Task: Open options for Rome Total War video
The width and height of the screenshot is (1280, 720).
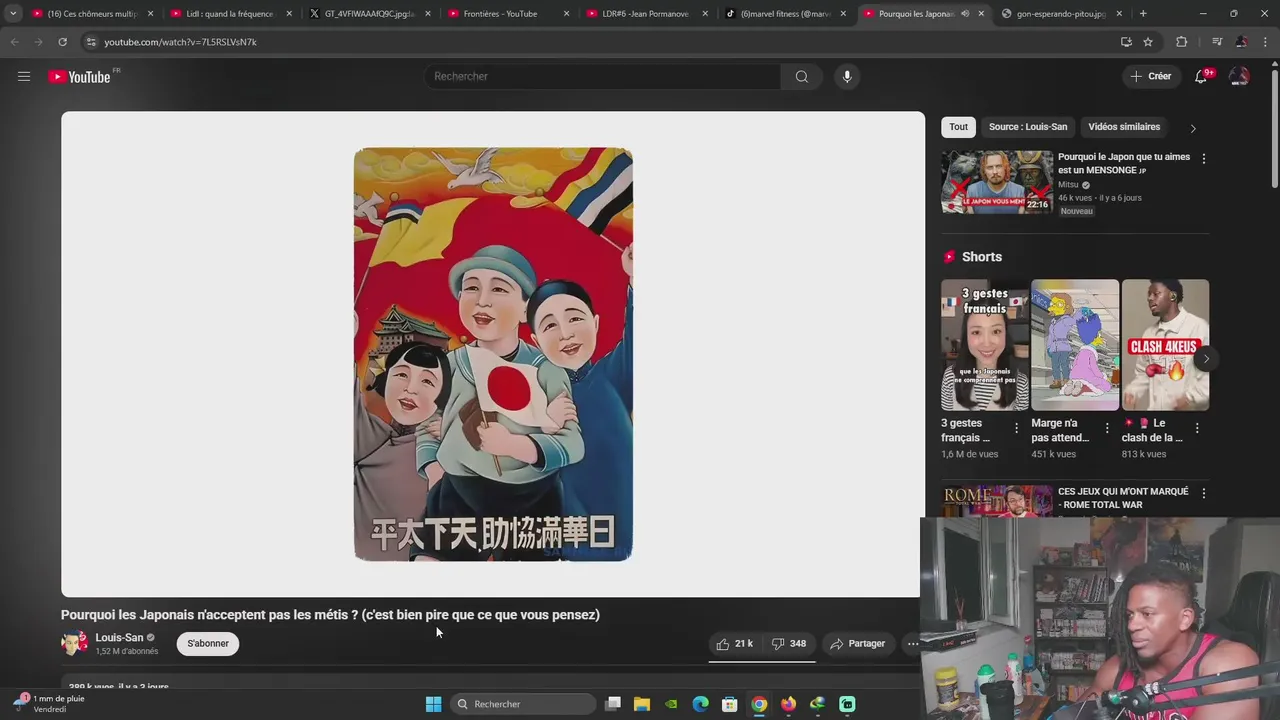Action: coord(1203,493)
